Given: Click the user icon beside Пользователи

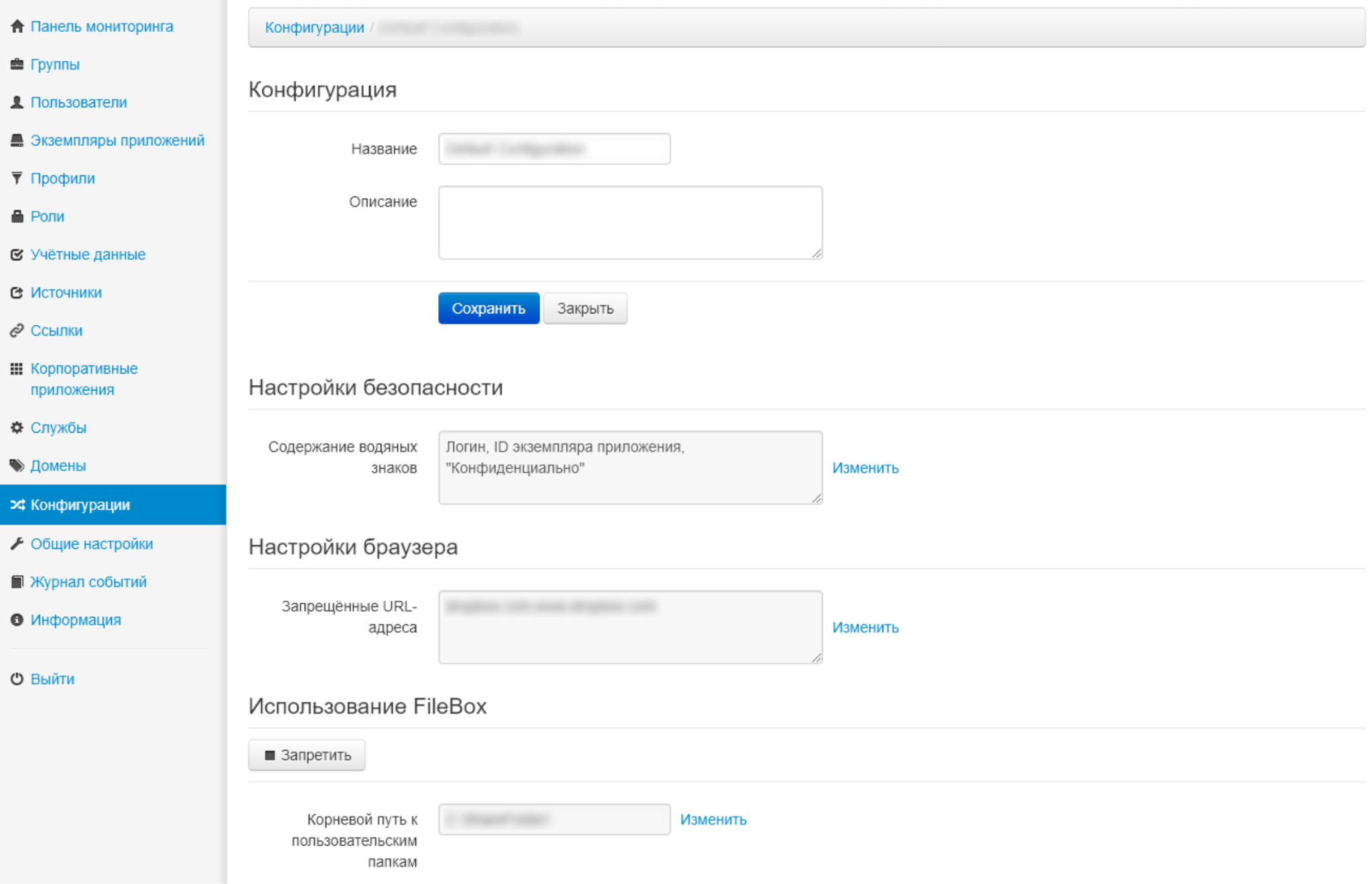Looking at the screenshot, I should point(17,102).
